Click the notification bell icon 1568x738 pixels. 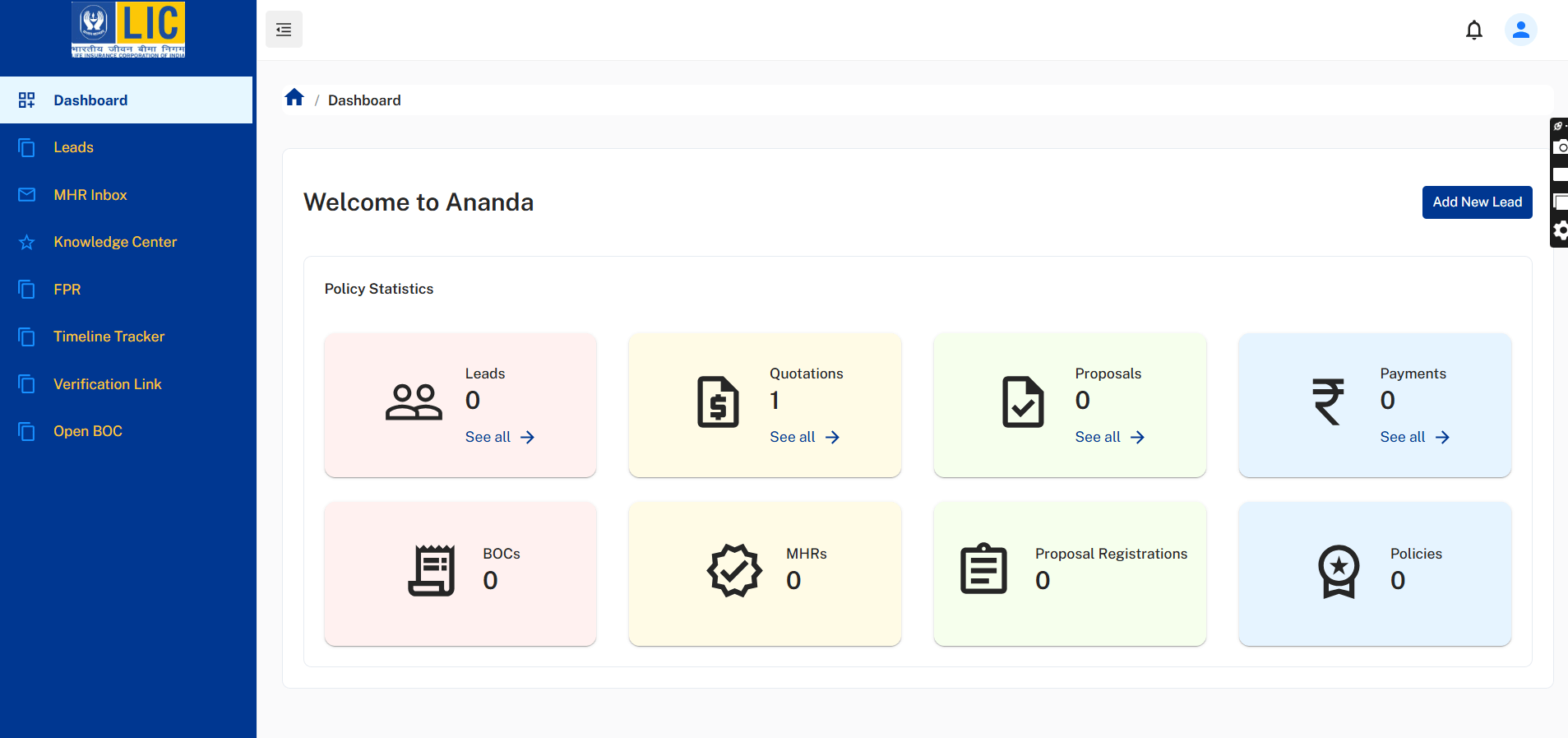coord(1473,30)
